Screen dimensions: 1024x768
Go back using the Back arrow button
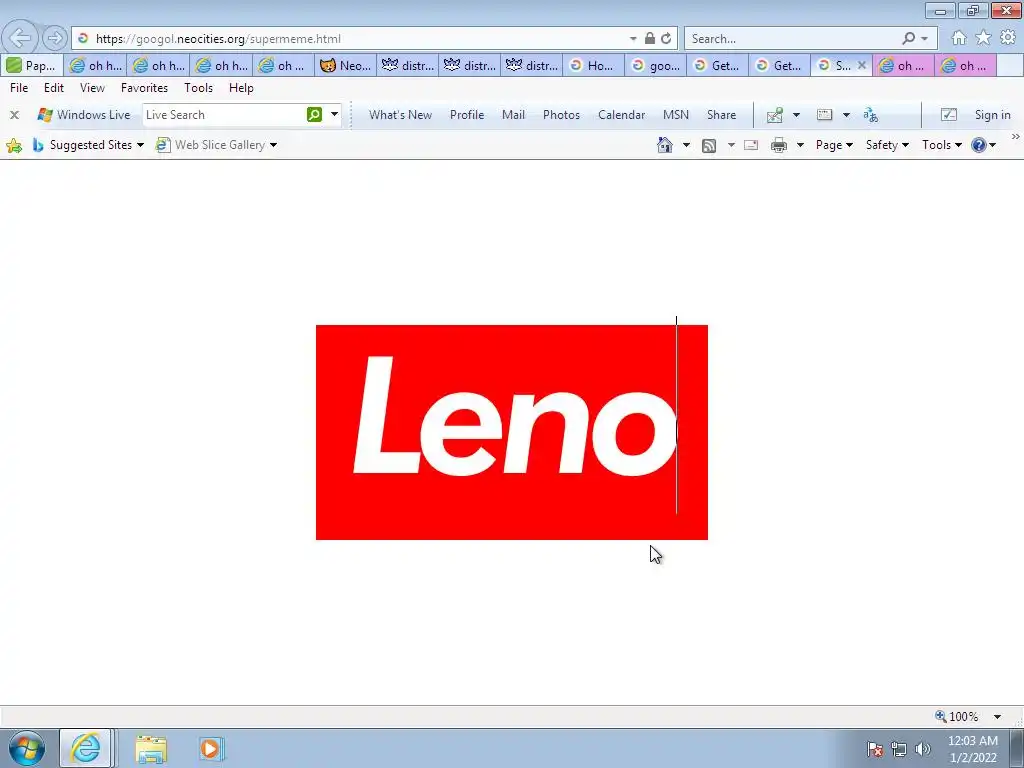click(x=20, y=39)
